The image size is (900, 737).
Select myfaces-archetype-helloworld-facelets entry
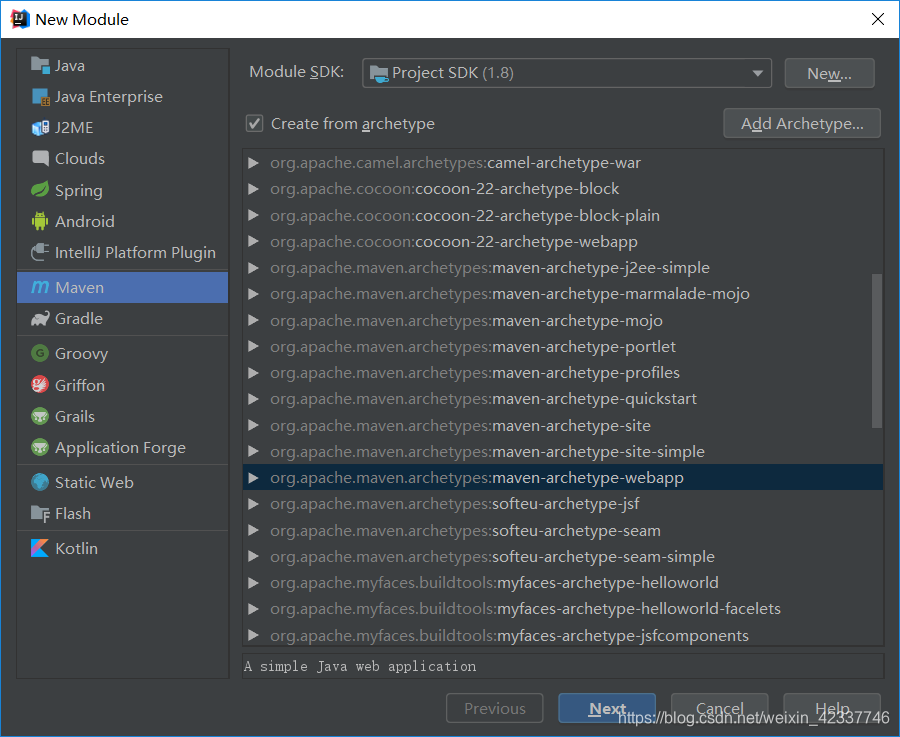(x=562, y=609)
